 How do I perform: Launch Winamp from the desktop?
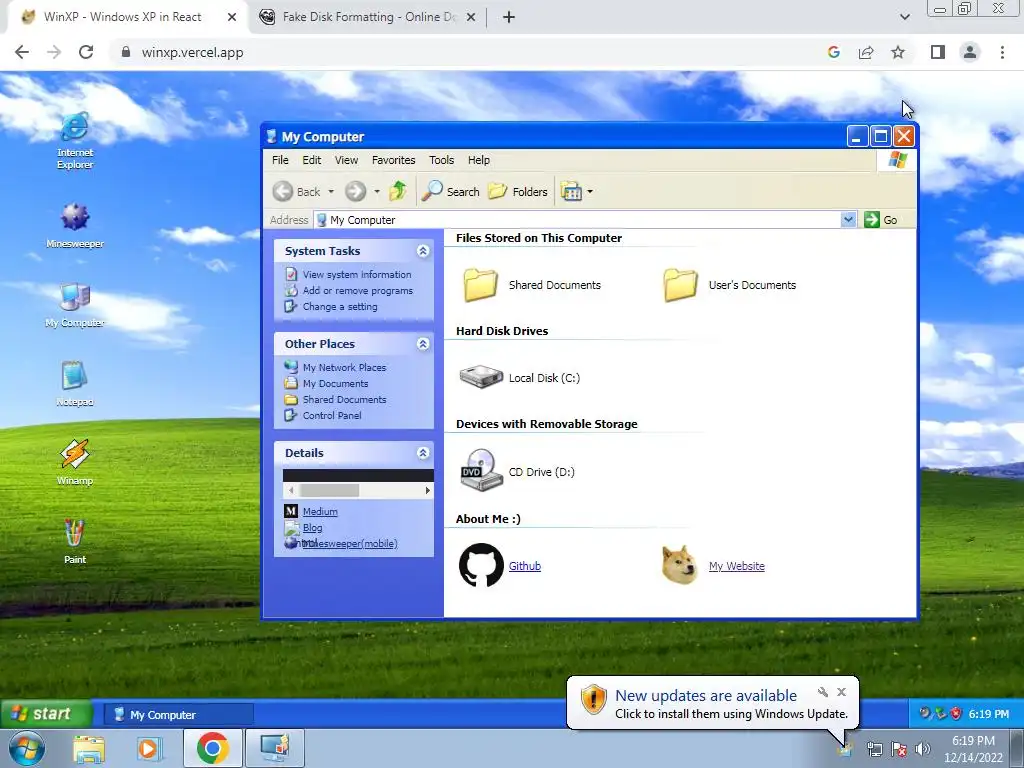(x=74, y=462)
